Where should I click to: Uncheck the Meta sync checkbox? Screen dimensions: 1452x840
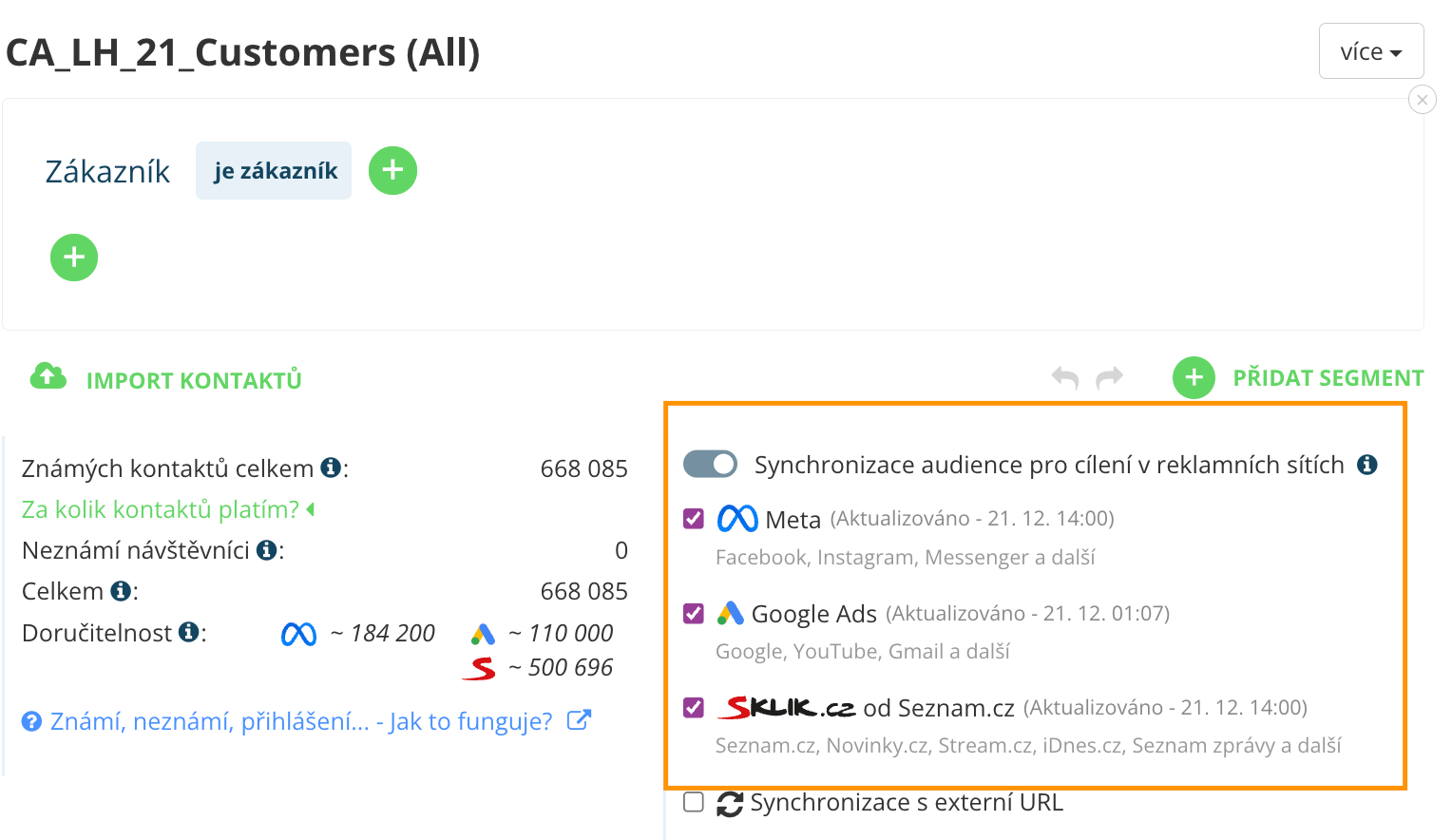point(694,519)
